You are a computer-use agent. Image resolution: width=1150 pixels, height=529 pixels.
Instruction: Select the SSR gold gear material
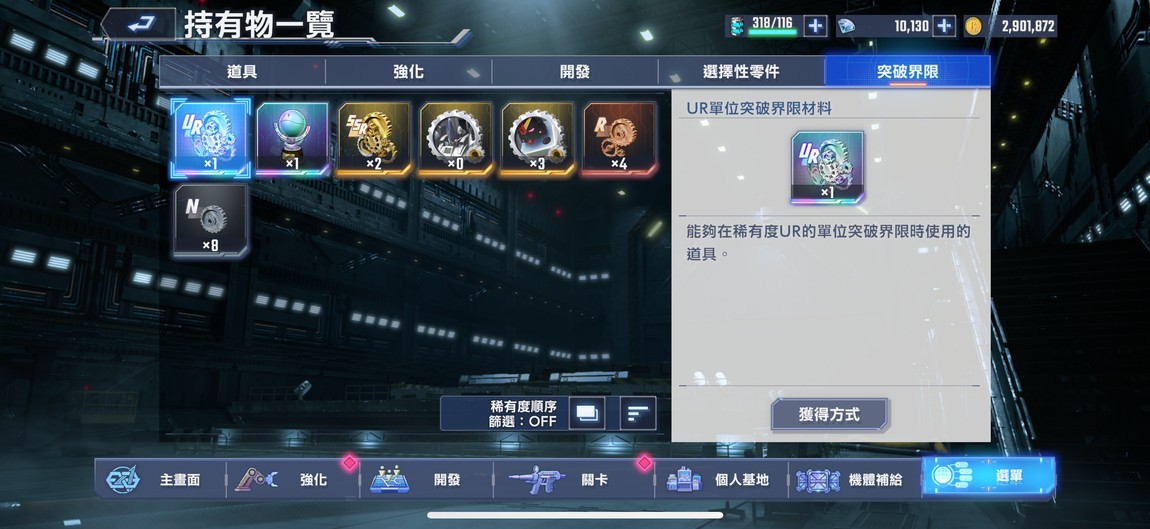[374, 139]
